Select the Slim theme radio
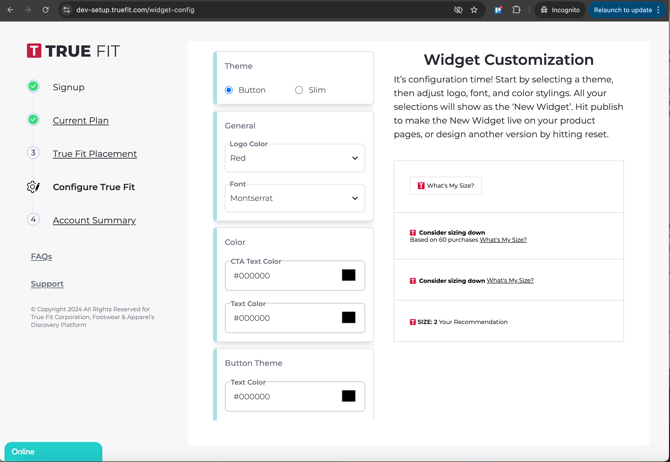Screen dimensions: 670x462 pos(299,90)
